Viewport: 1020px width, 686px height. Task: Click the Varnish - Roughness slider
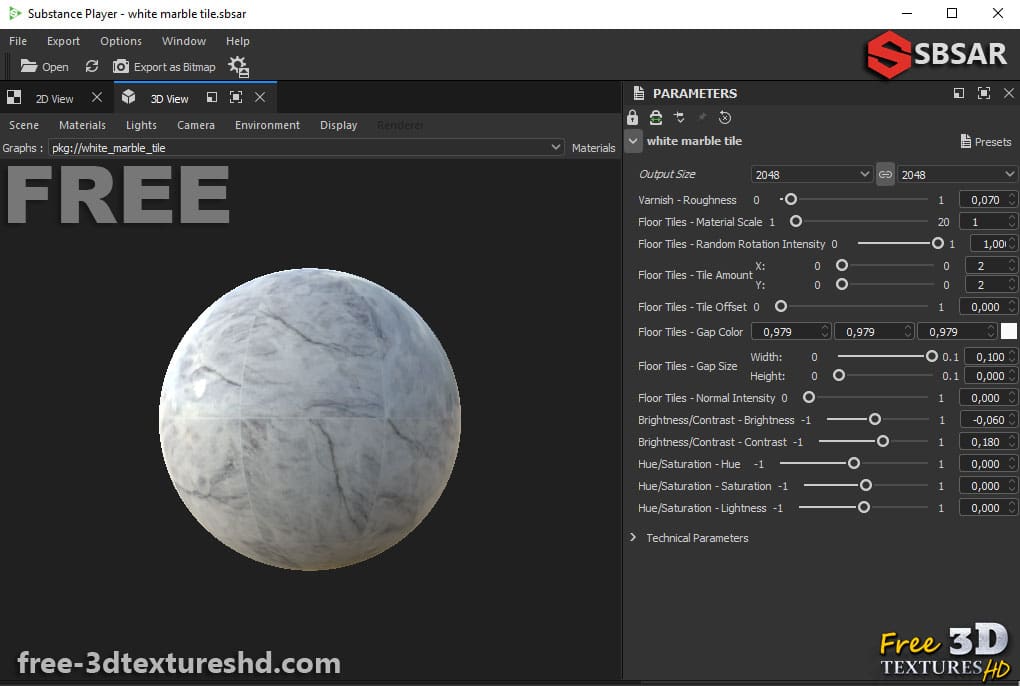(853, 200)
